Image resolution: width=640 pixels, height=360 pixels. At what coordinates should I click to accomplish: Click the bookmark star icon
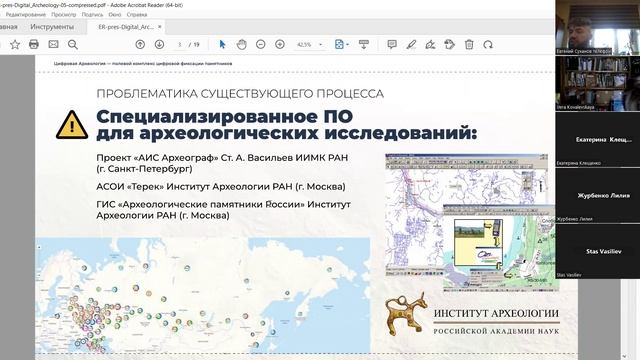pos(15,44)
